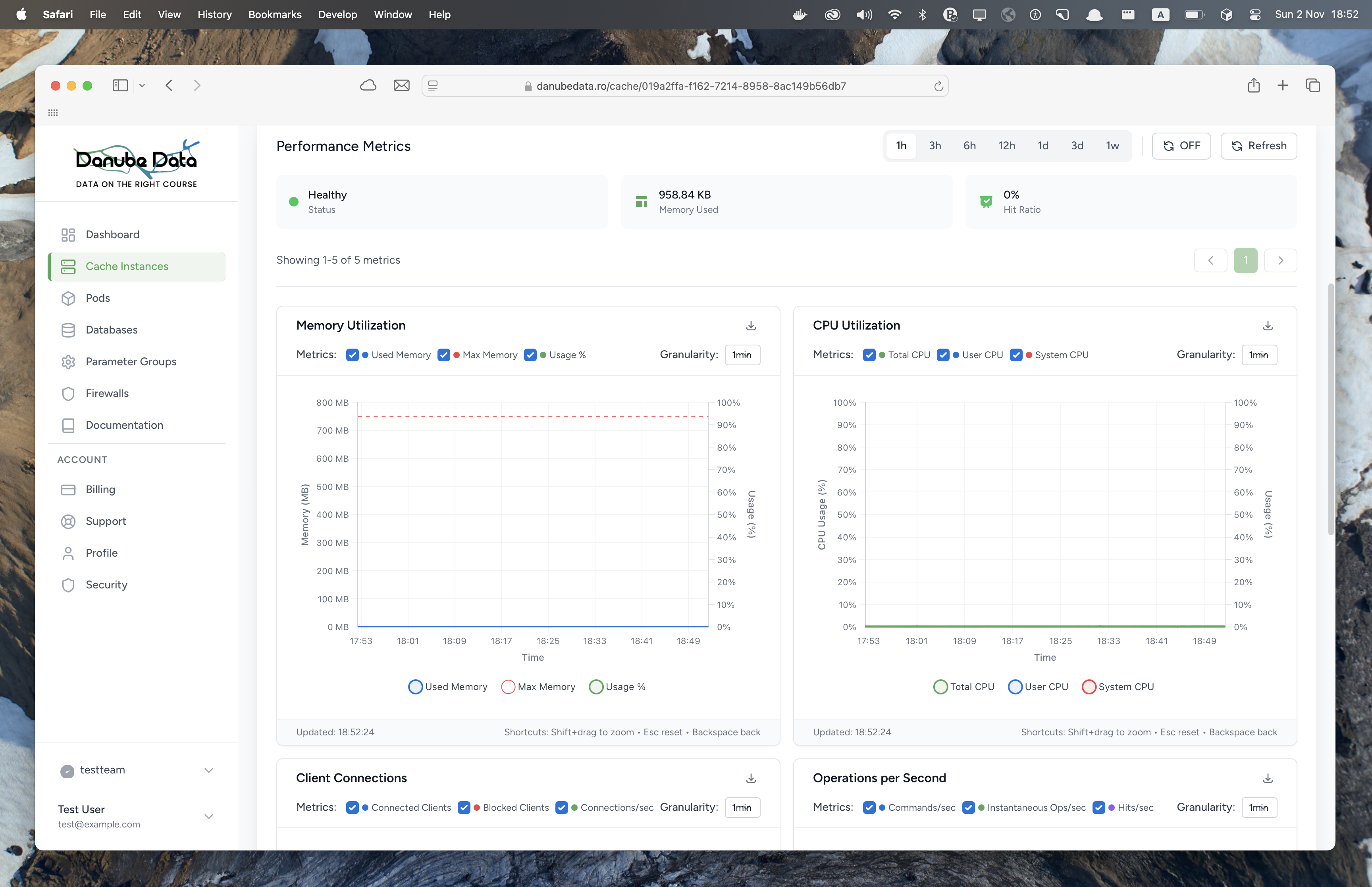1372x887 pixels.
Task: Open the Firewalls shield icon
Action: point(69,393)
